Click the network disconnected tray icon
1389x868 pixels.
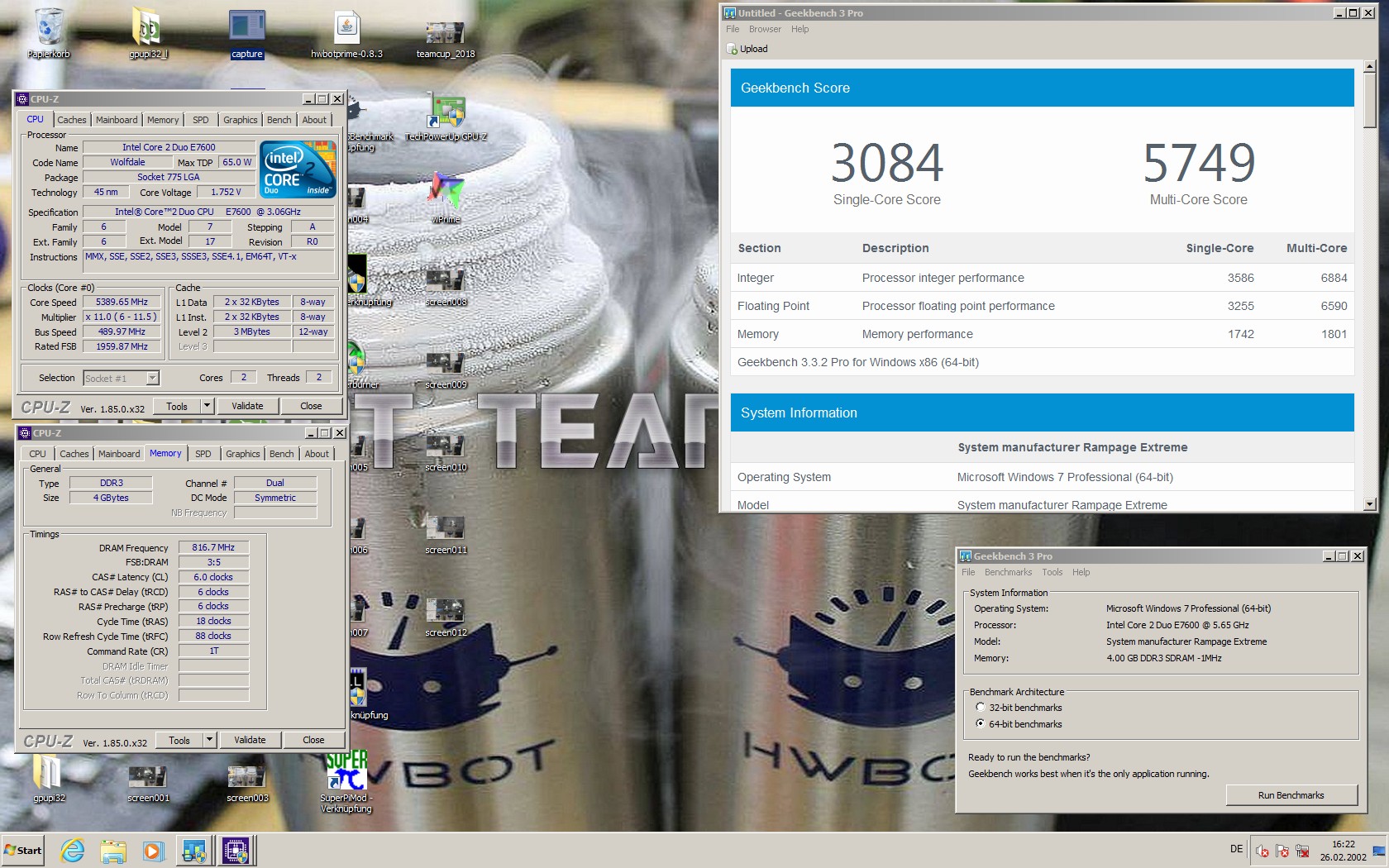click(1302, 851)
